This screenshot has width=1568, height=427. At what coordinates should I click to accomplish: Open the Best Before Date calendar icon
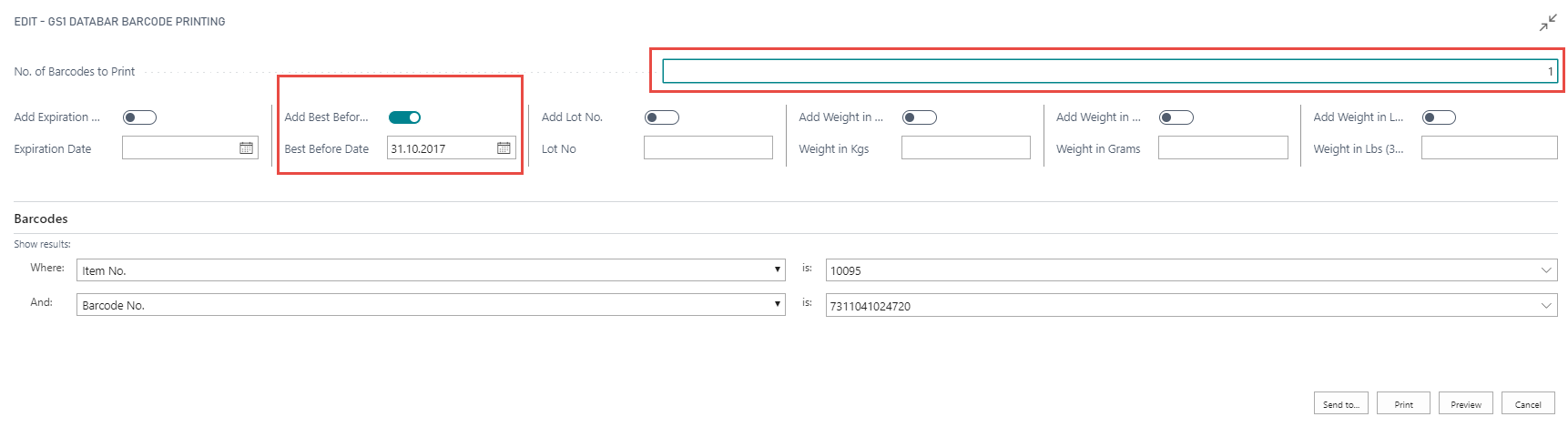(504, 147)
